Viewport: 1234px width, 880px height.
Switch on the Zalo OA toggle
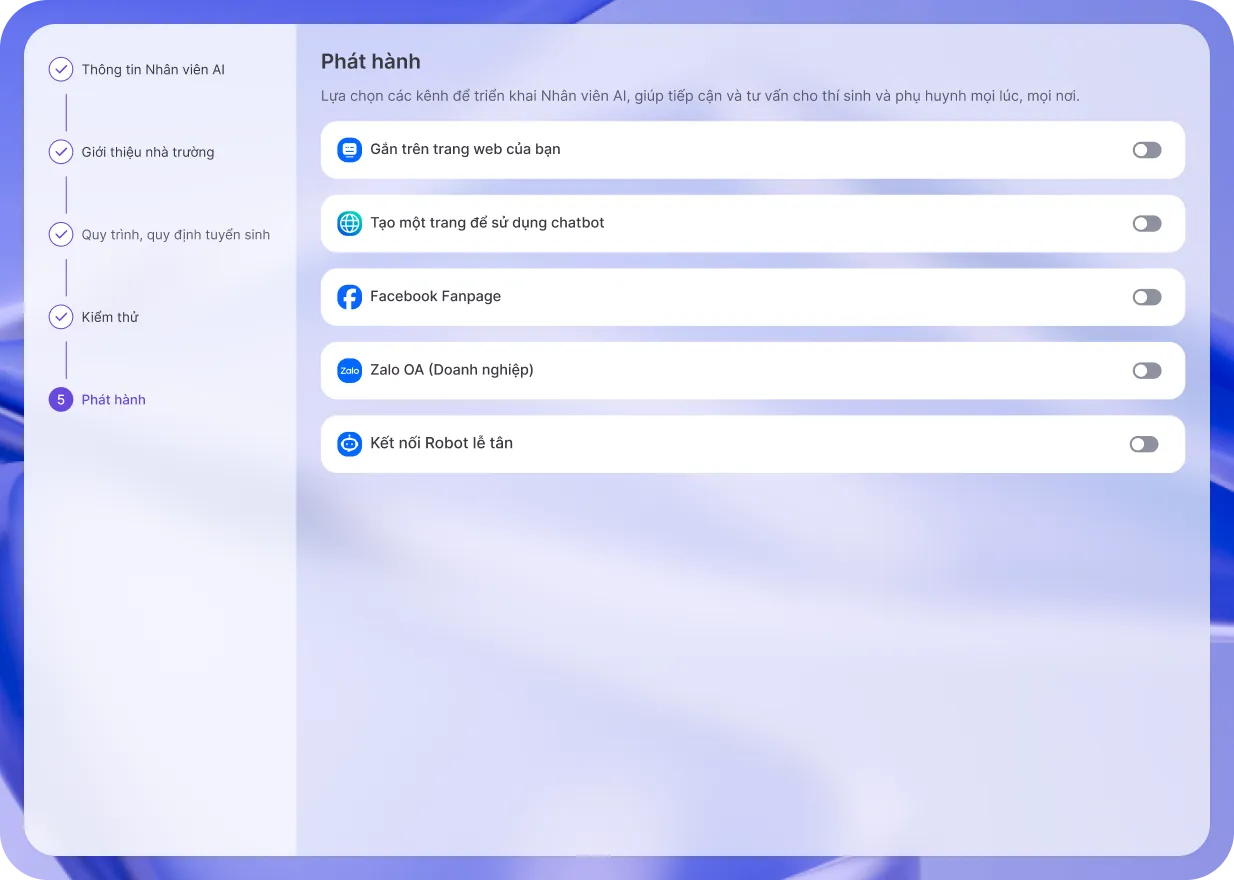pyautogui.click(x=1146, y=370)
